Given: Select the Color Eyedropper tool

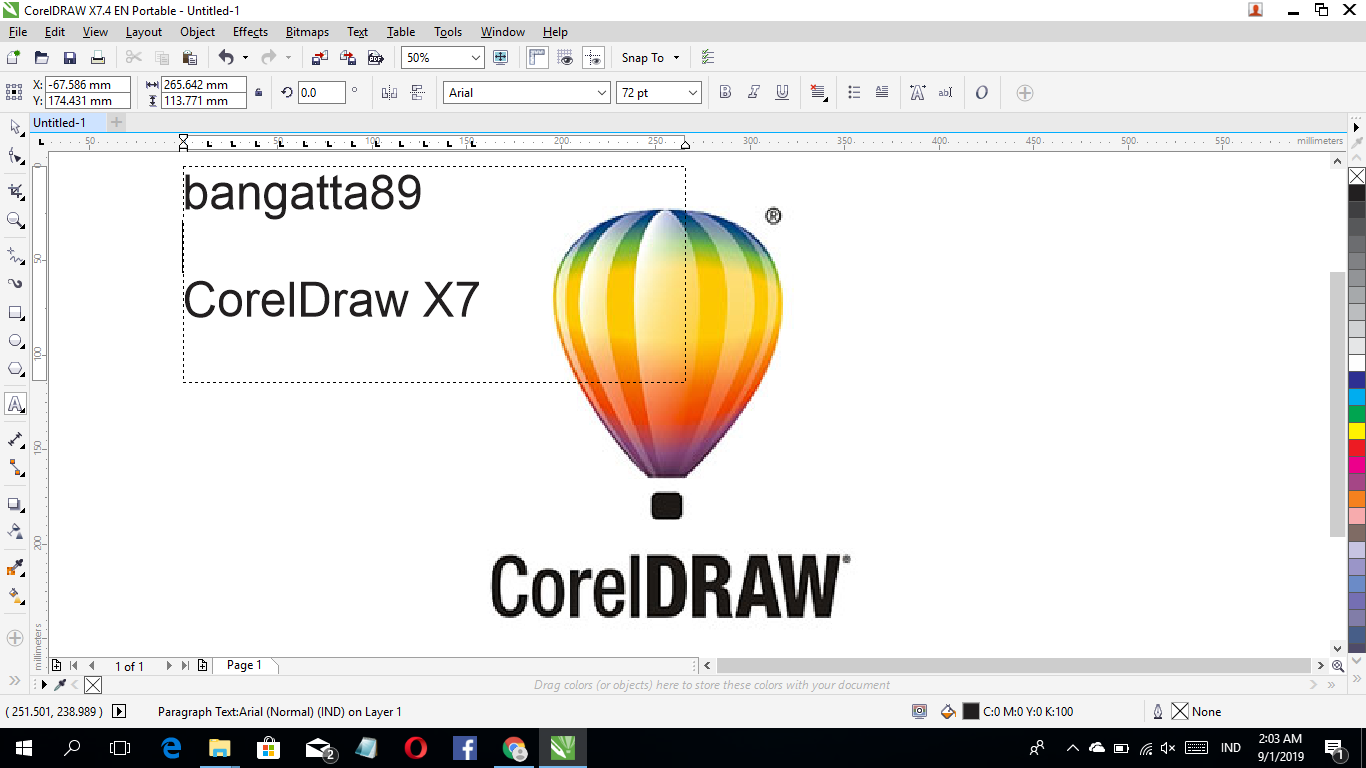Looking at the screenshot, I should point(15,567).
